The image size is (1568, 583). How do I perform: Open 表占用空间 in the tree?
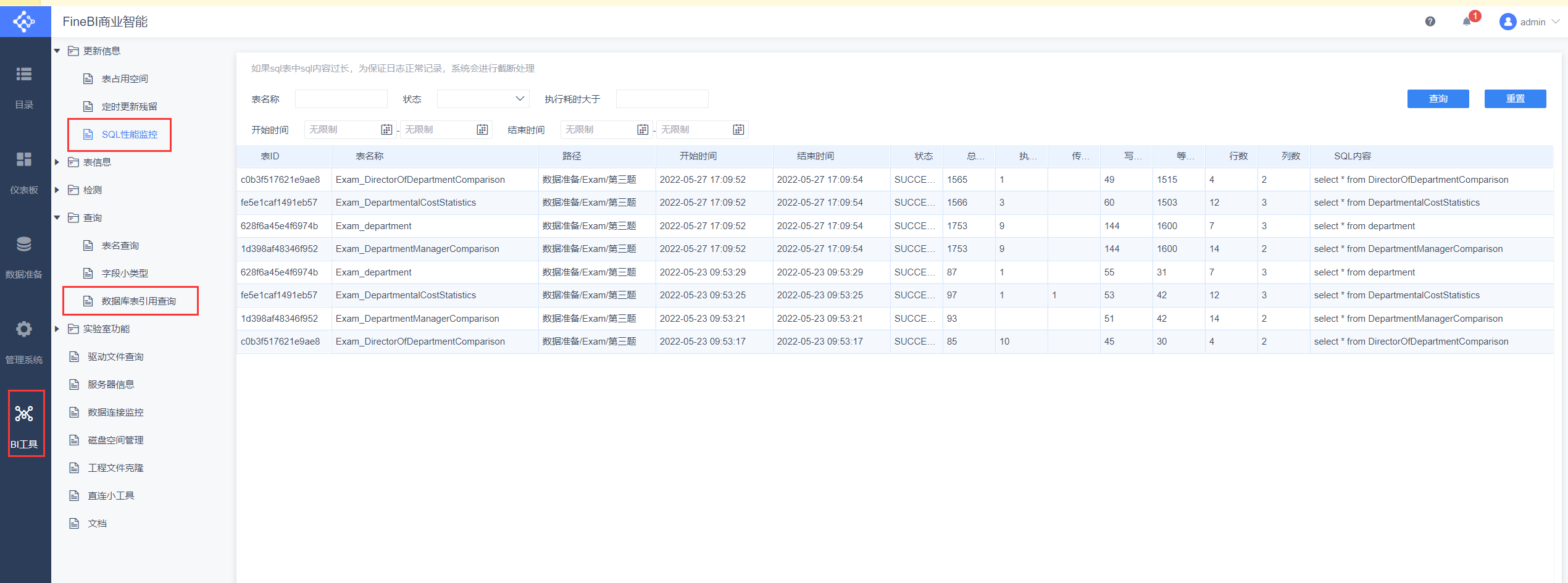point(125,78)
